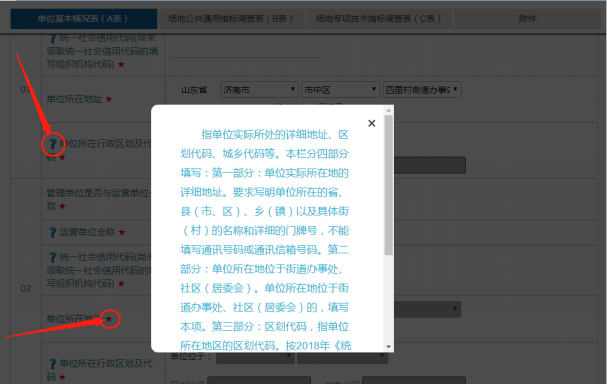Open the 四里村街道办事处 street dropdown
Screen dimensions: 607x384
(x=422, y=90)
